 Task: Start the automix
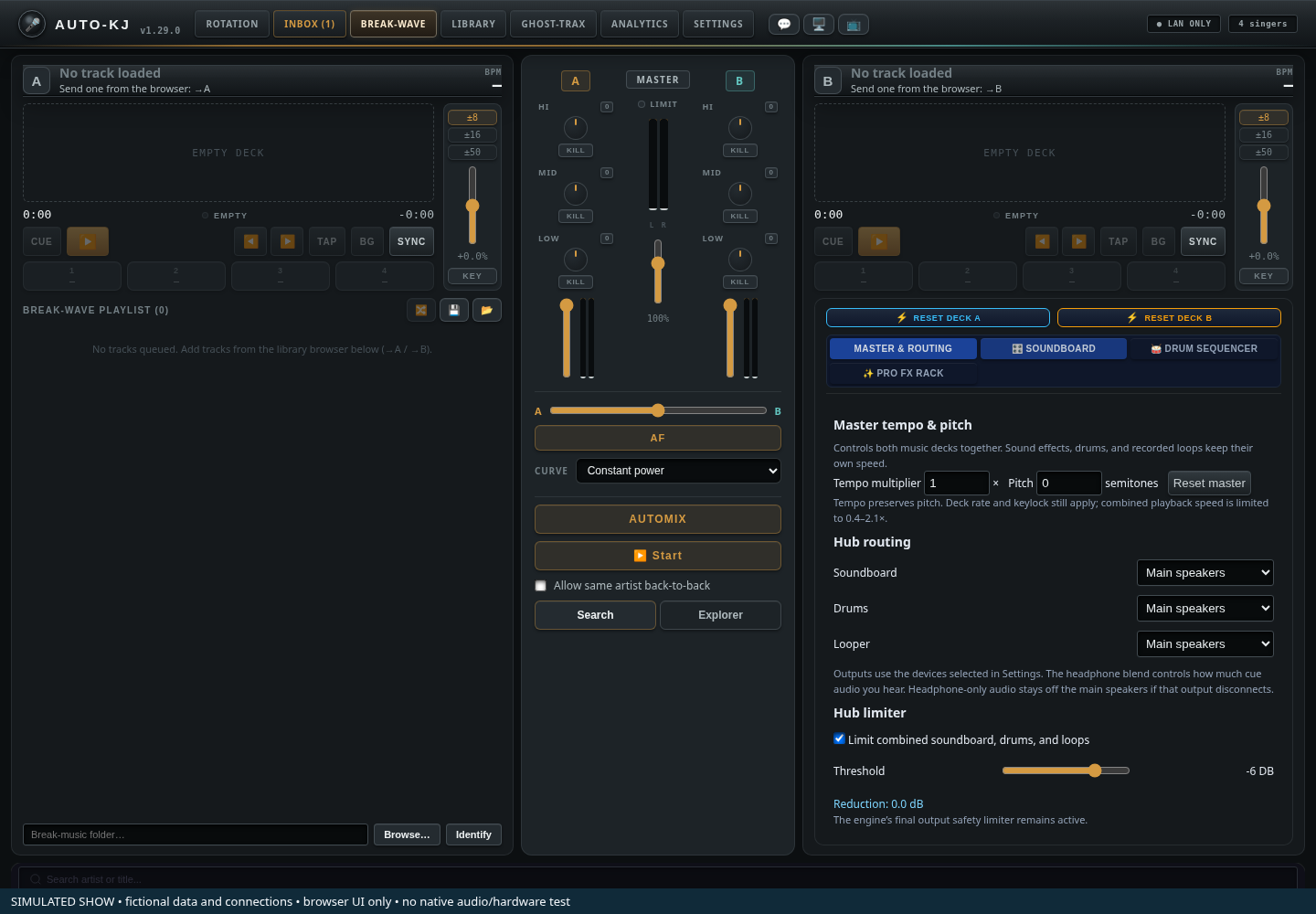pos(658,556)
